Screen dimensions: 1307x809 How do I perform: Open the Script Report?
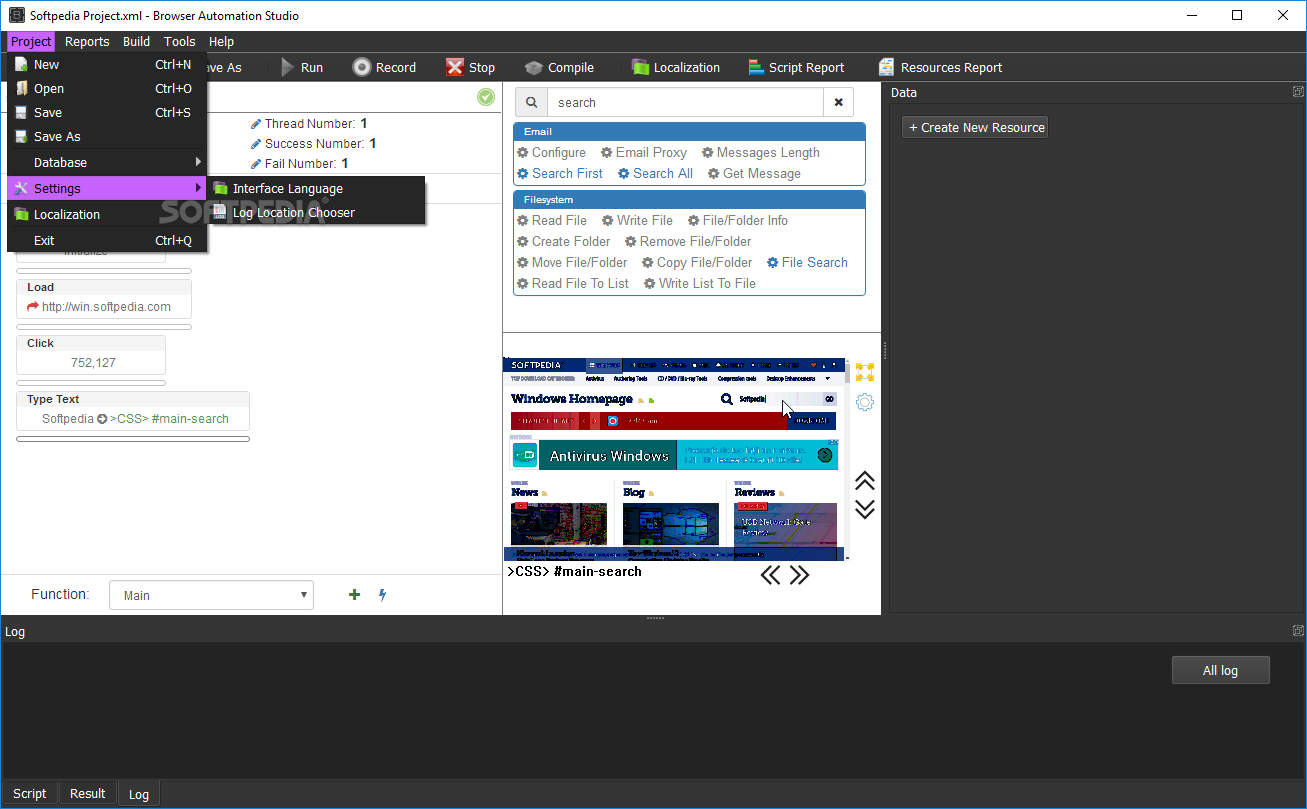tap(796, 68)
